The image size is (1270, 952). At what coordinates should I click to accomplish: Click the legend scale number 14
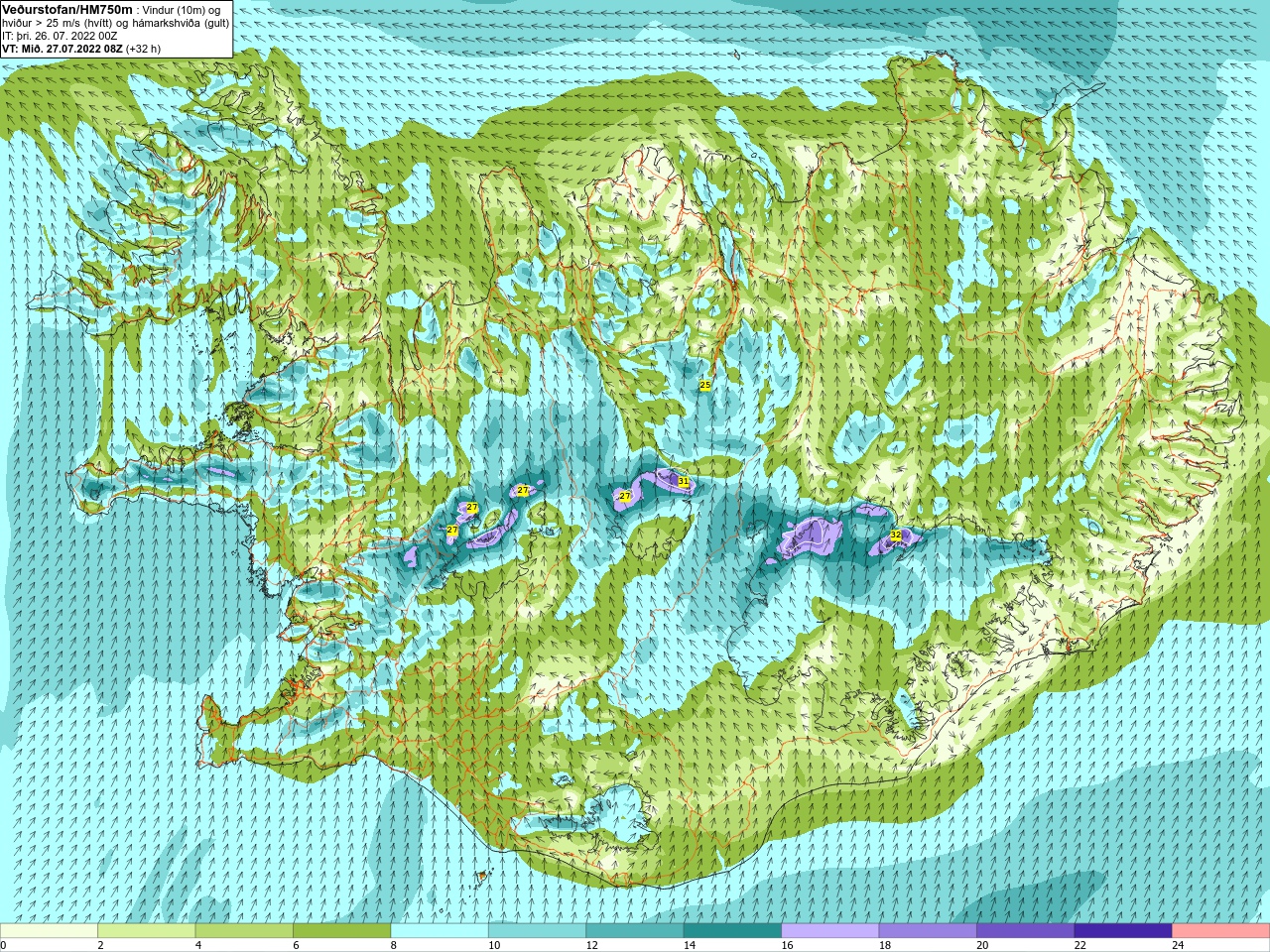(x=690, y=945)
